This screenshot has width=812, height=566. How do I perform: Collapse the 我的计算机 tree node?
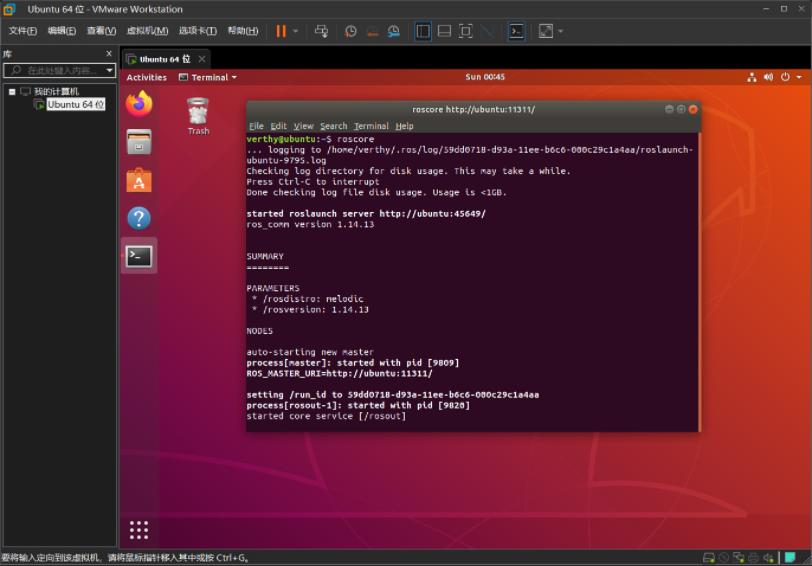click(x=12, y=92)
